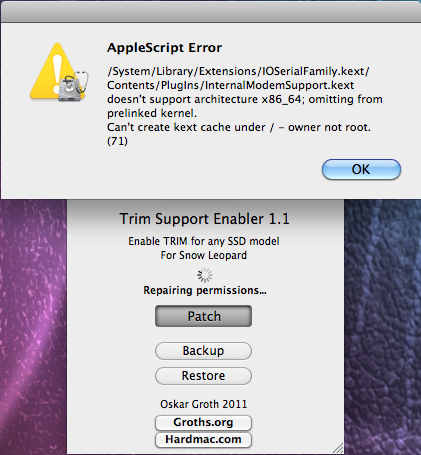Open the Groths.org link button
Screen dimensions: 421x455
[x=203, y=422]
